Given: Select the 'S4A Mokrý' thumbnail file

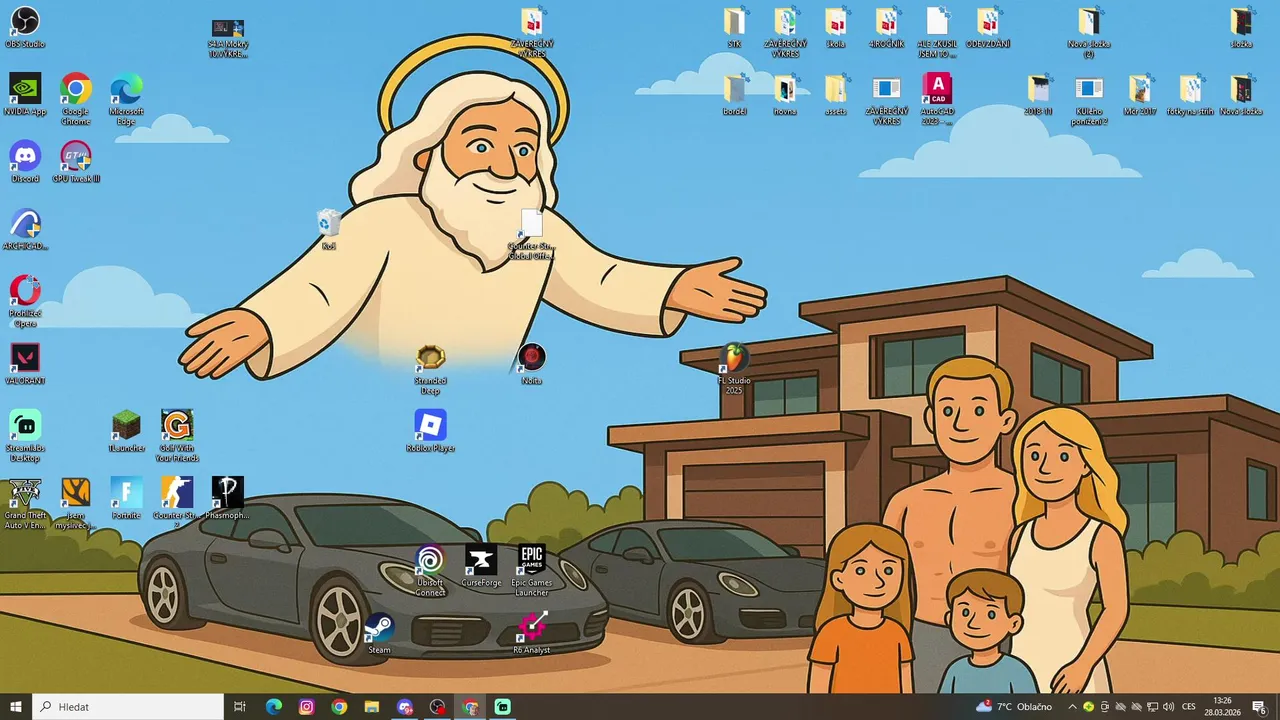Looking at the screenshot, I should click(x=227, y=37).
